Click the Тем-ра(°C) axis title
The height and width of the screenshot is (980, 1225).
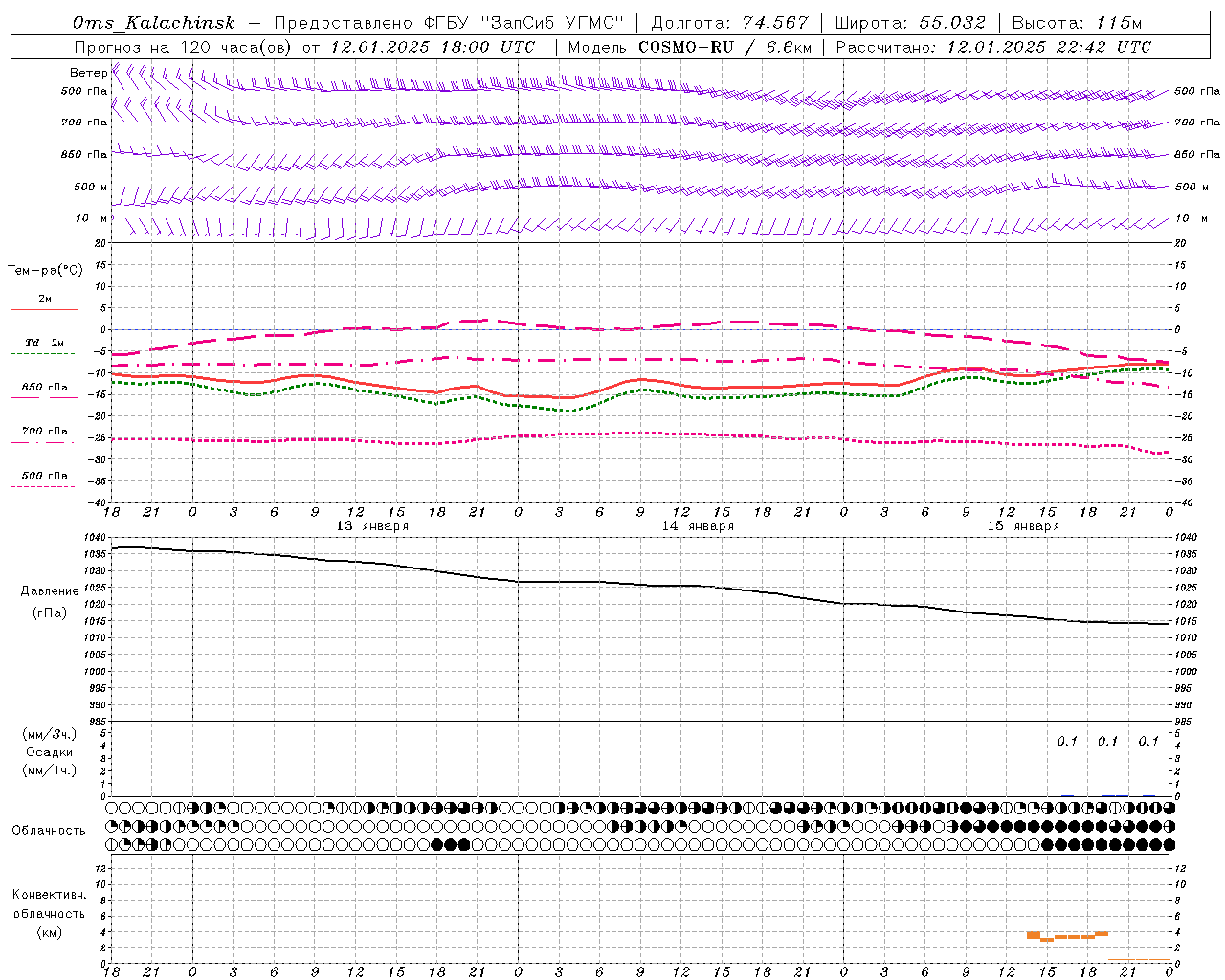(45, 271)
